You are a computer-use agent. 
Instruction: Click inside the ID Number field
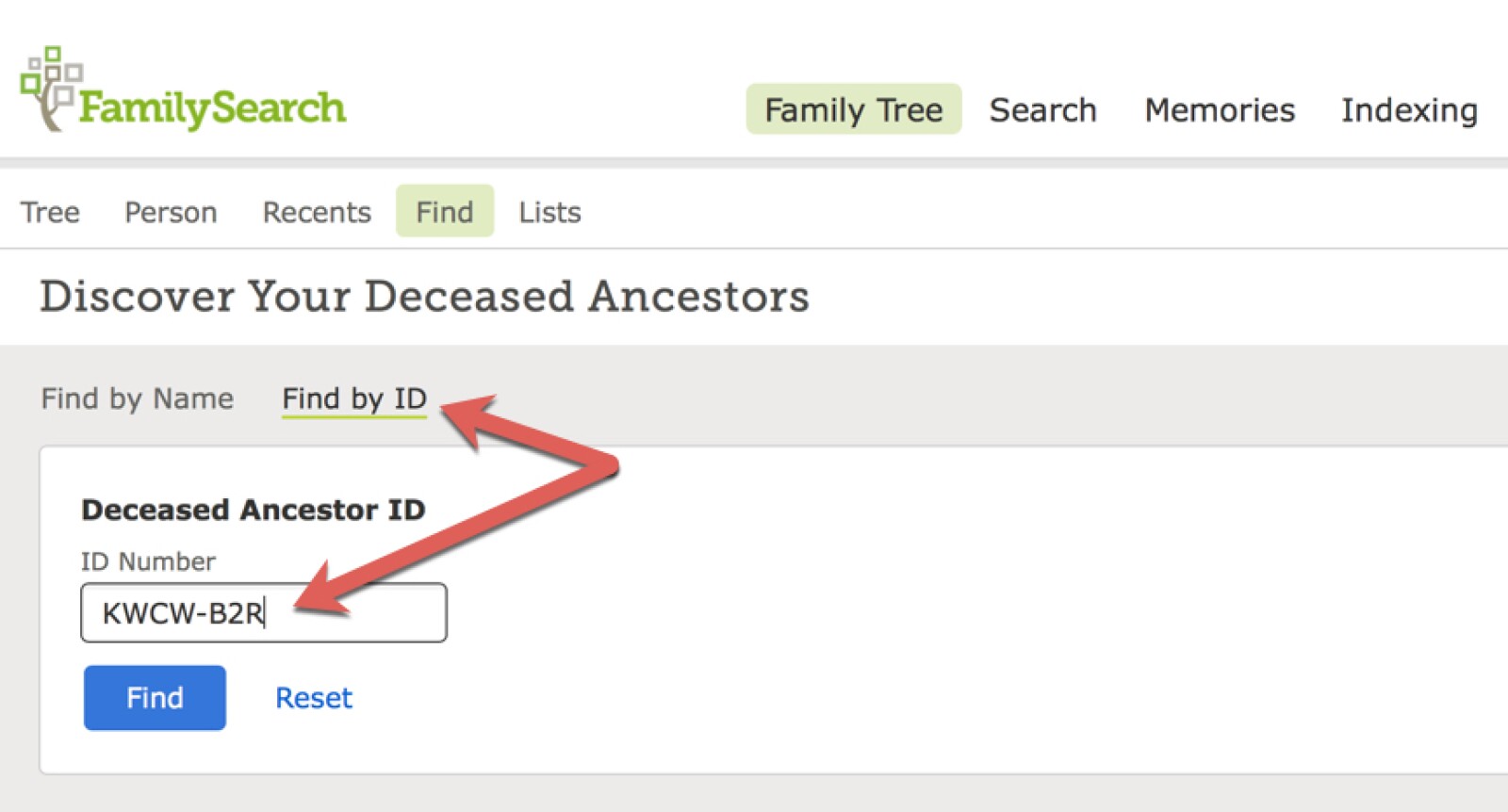click(264, 611)
